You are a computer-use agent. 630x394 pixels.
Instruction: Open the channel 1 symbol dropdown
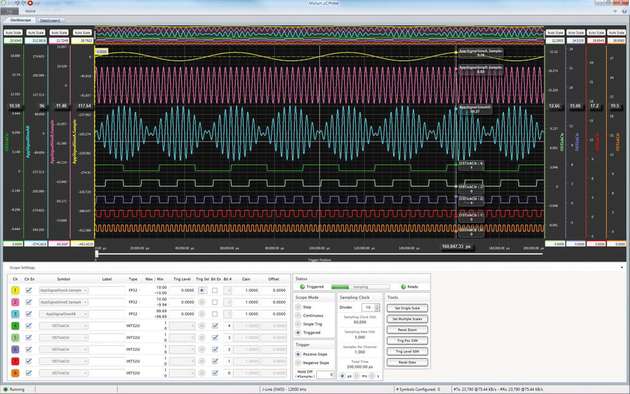[x=63, y=290]
